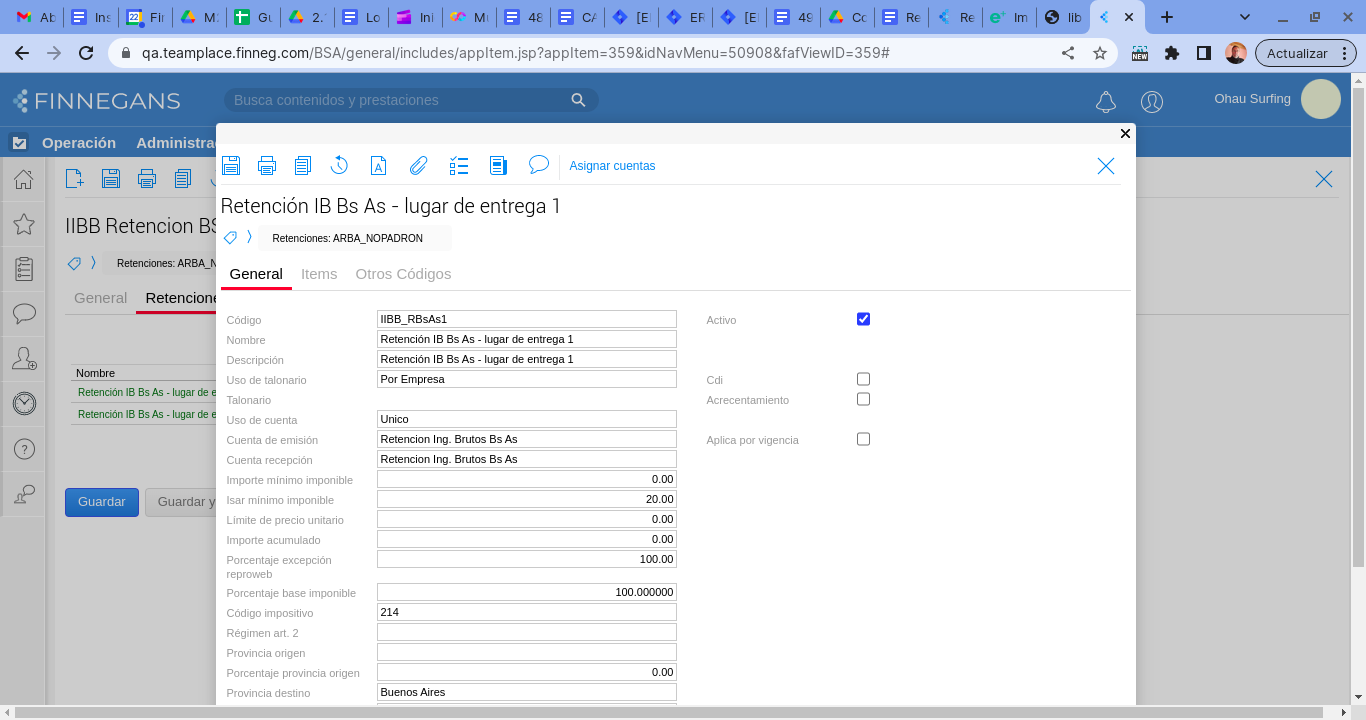Click the save disk icon in the dialog toolbar
Screen dimensions: 1366x720
[x=231, y=166]
